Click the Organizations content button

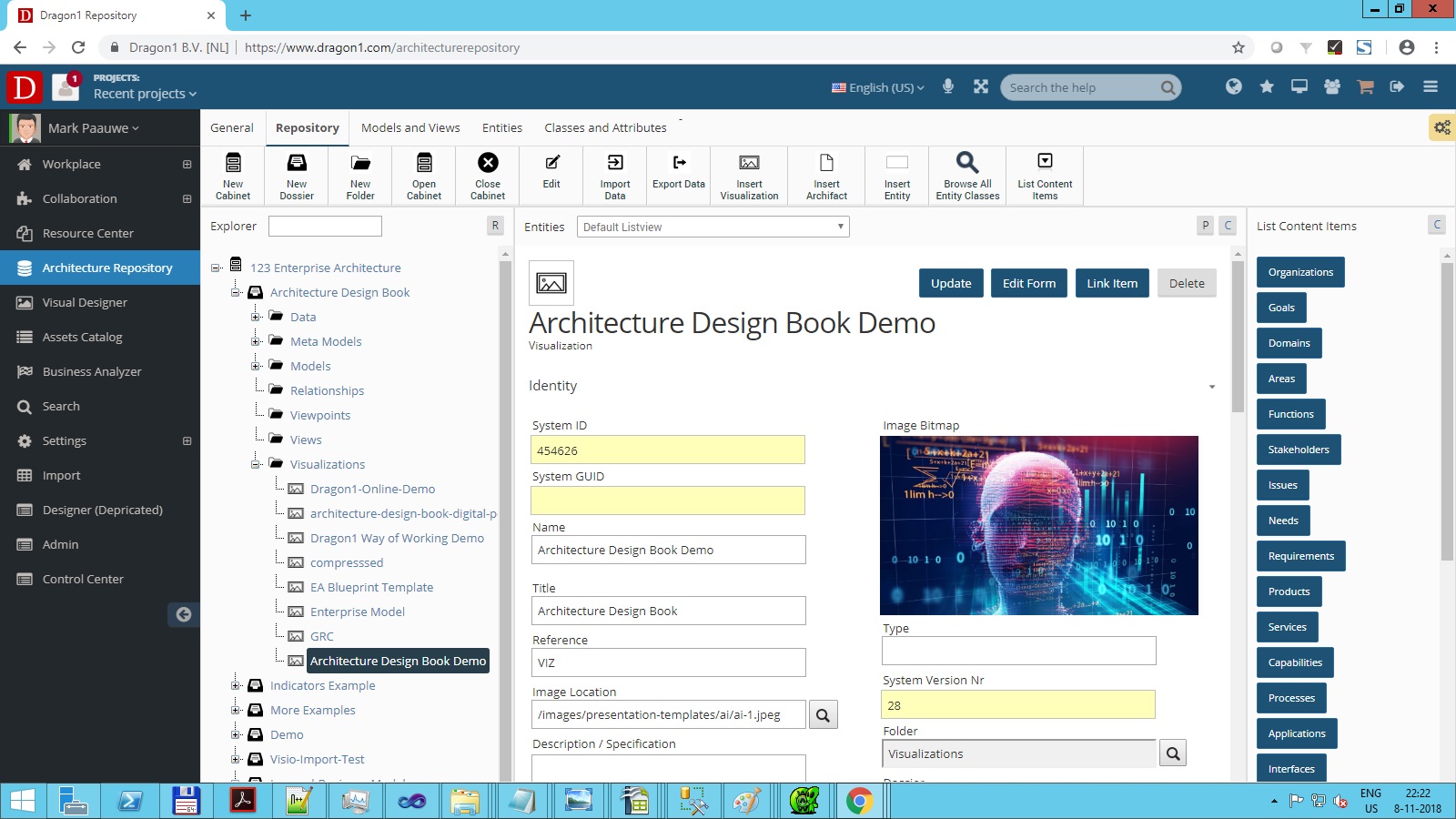tap(1300, 272)
